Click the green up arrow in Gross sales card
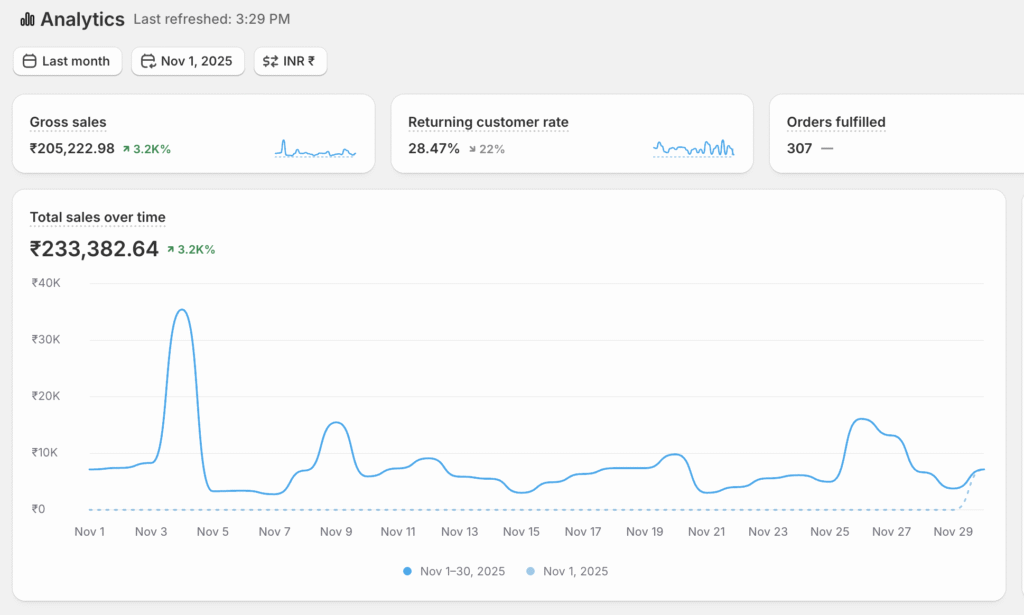Viewport: 1024px width, 615px height. coord(126,149)
